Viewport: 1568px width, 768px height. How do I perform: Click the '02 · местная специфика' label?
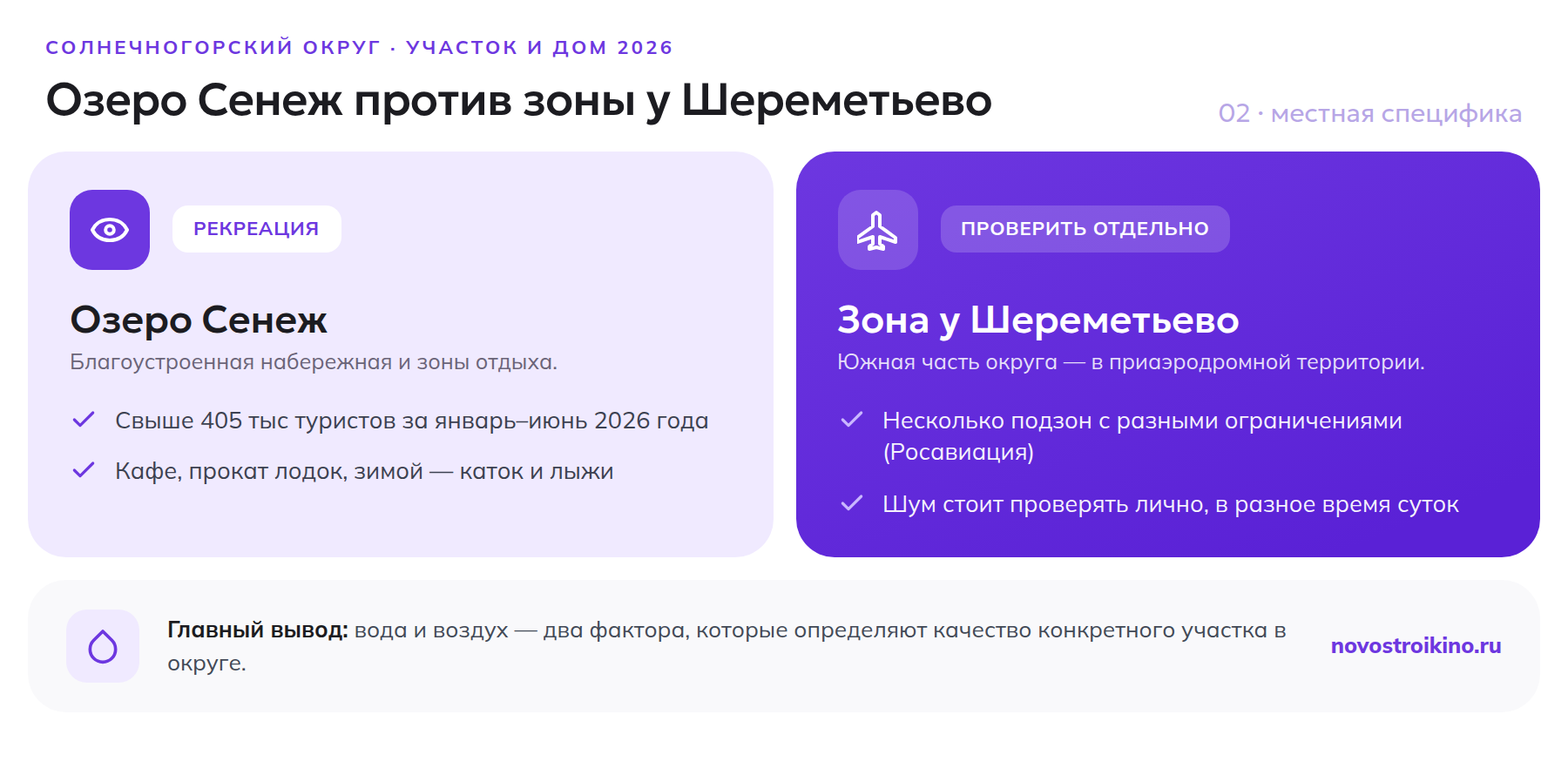click(1369, 113)
